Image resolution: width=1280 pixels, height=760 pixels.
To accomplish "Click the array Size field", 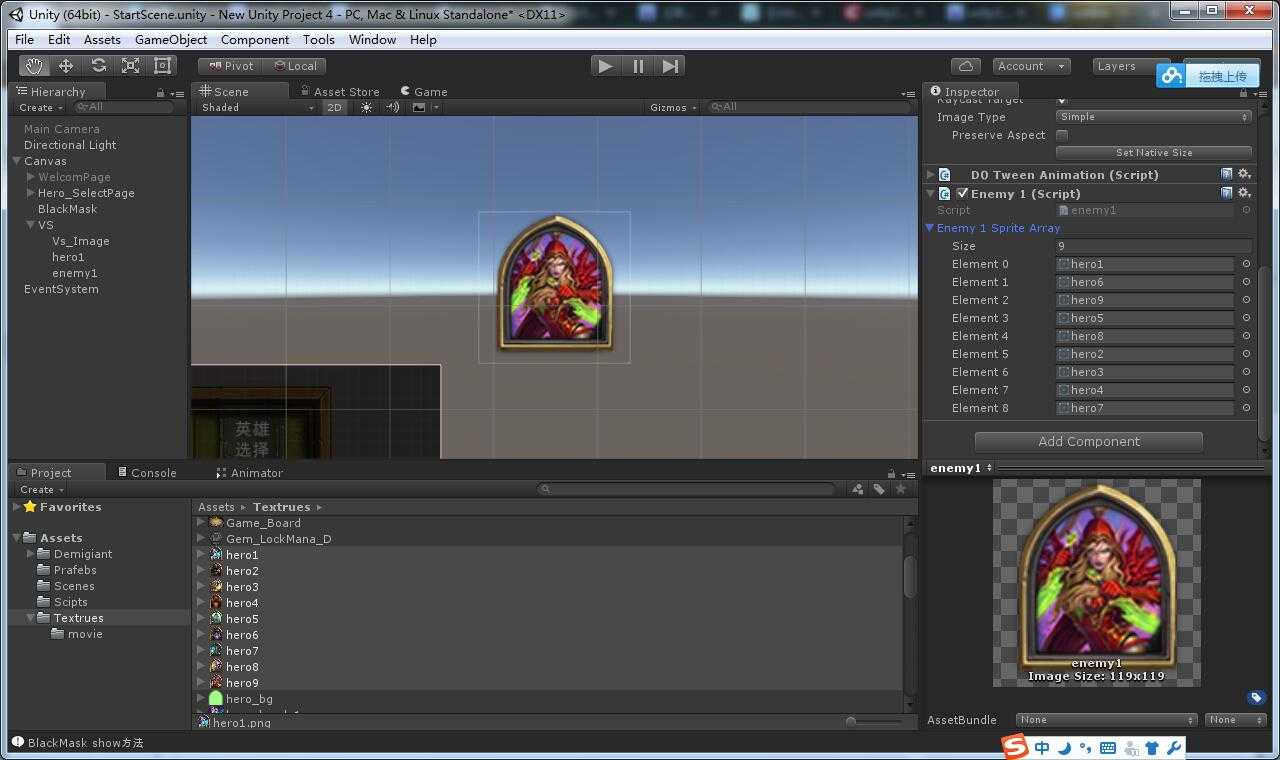I will click(x=1154, y=246).
